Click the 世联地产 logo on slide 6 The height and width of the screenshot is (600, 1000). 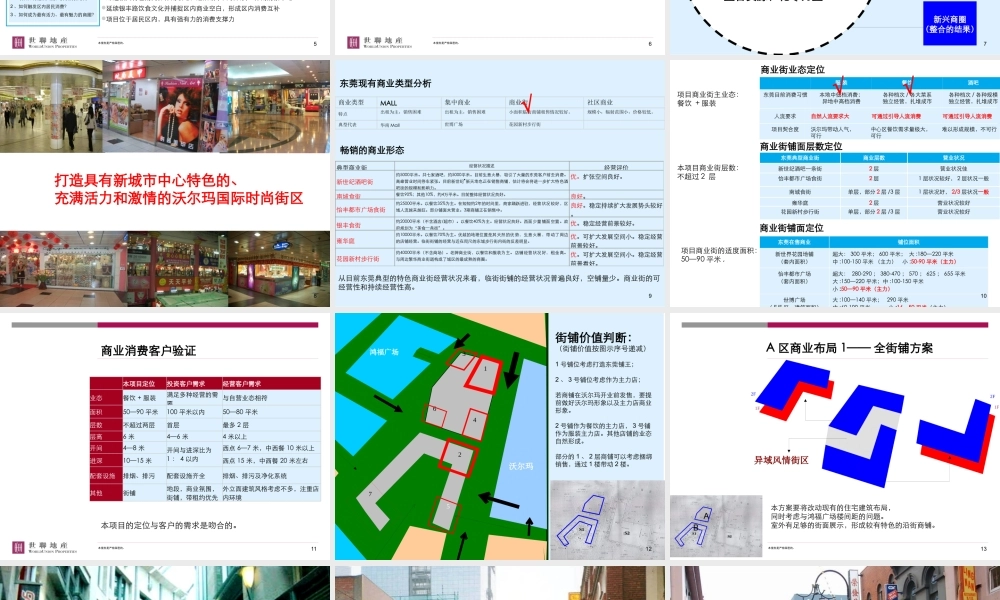tap(379, 43)
